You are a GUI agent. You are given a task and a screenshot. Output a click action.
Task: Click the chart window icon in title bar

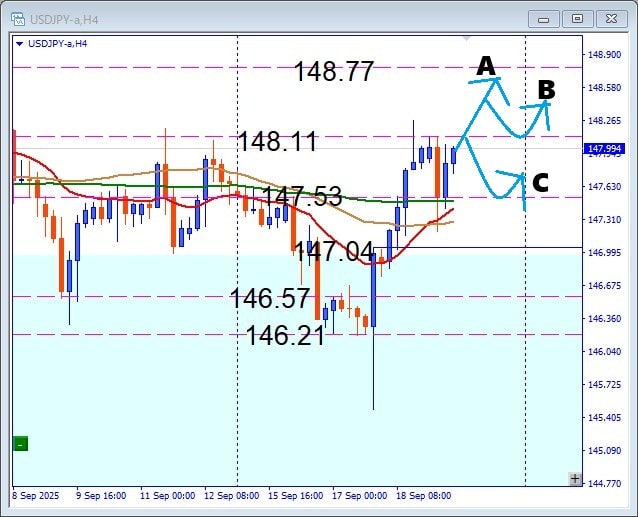click(18, 19)
